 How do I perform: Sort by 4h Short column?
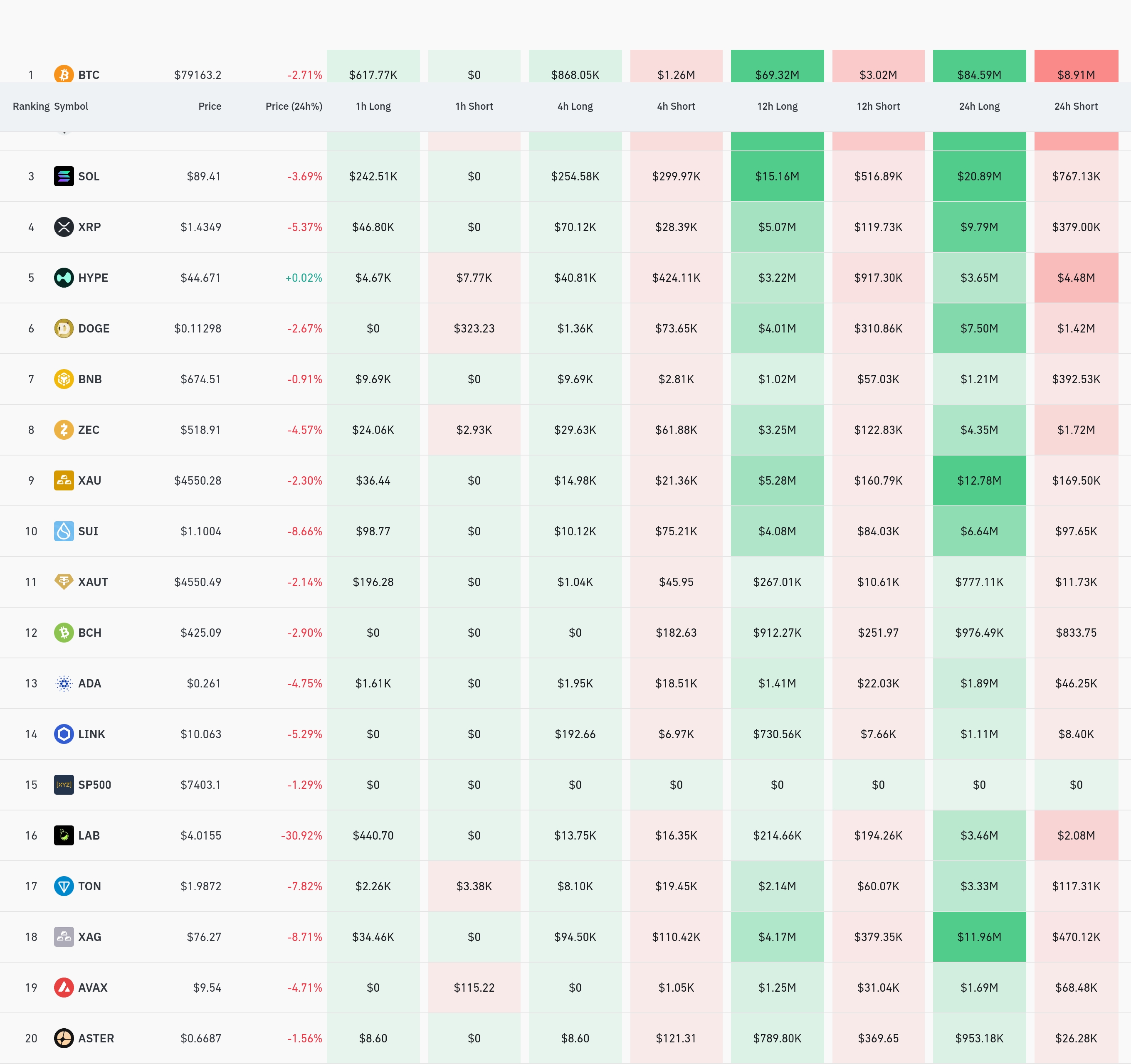(x=677, y=106)
